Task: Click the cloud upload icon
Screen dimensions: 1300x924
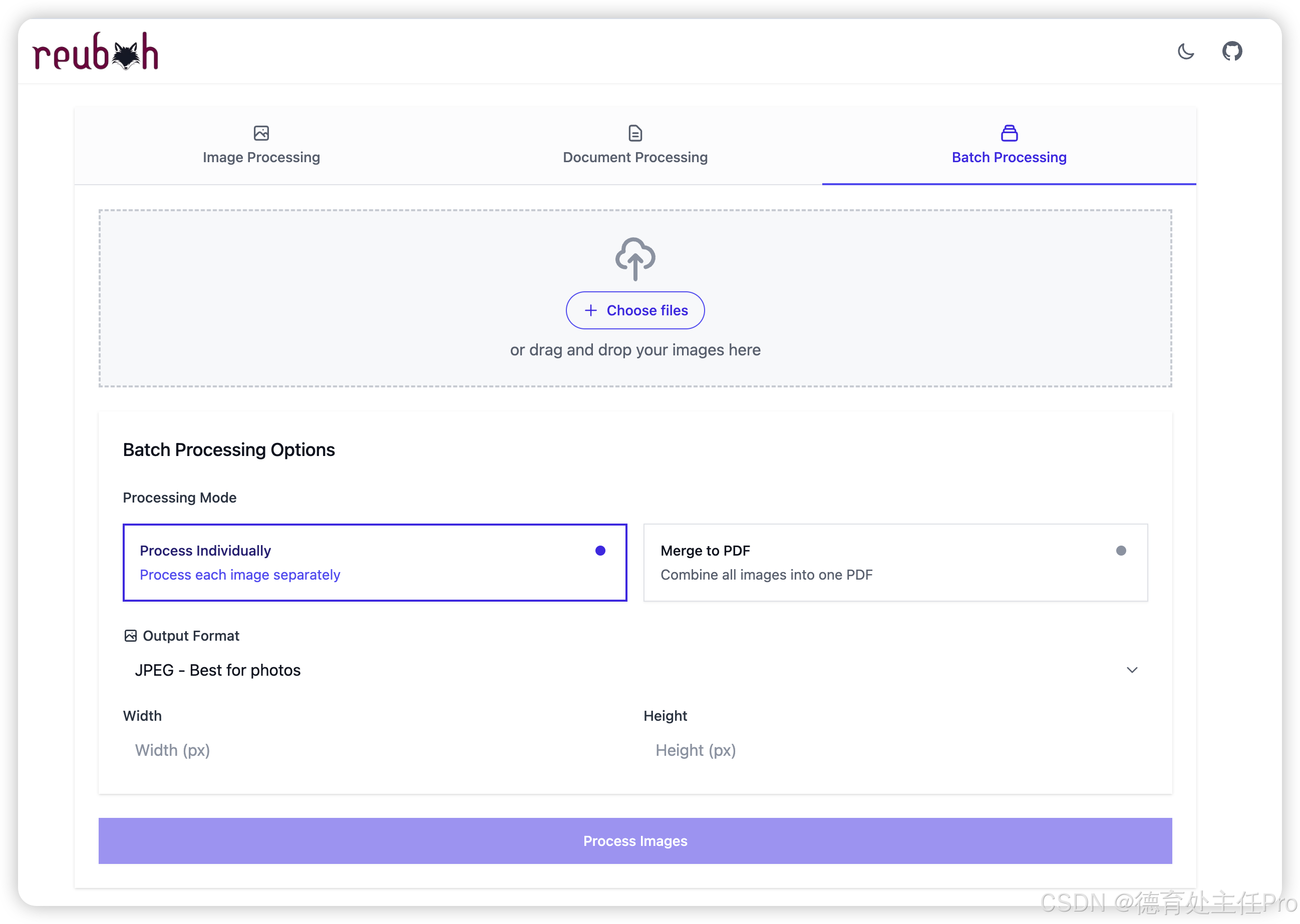Action: coord(635,259)
